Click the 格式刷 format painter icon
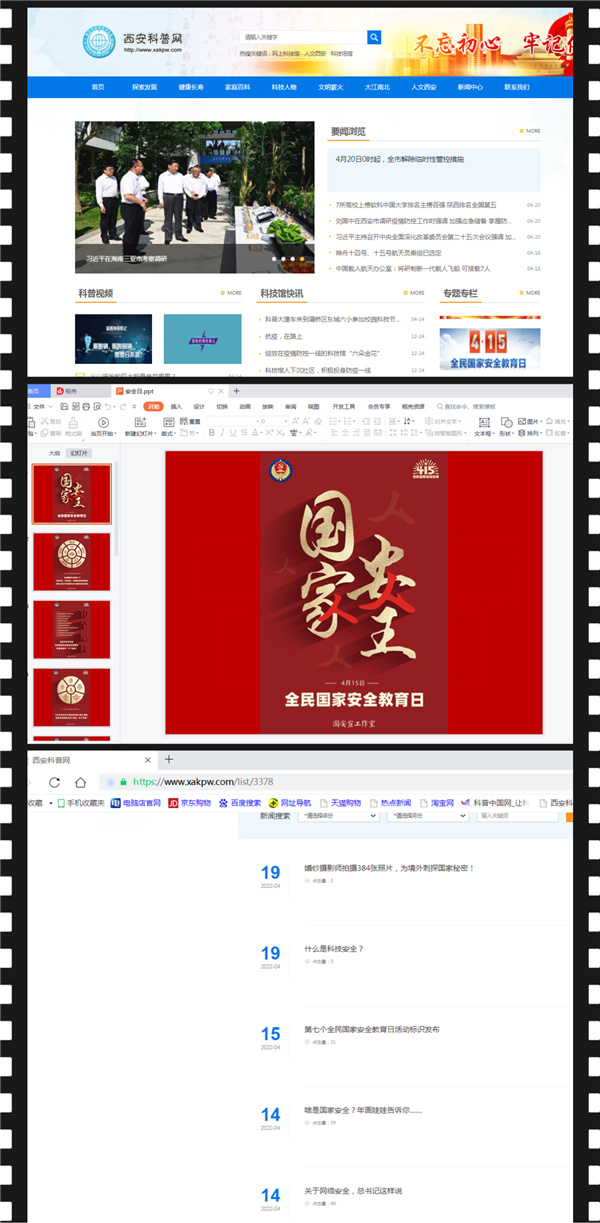 [73, 427]
